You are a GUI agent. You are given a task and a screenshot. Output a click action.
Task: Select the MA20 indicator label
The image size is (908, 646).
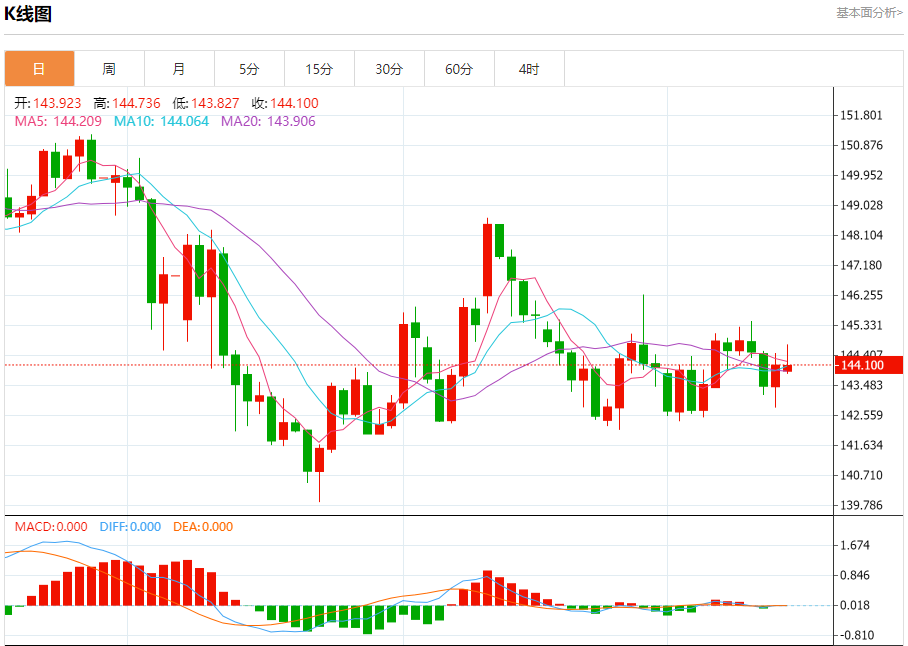tap(268, 121)
